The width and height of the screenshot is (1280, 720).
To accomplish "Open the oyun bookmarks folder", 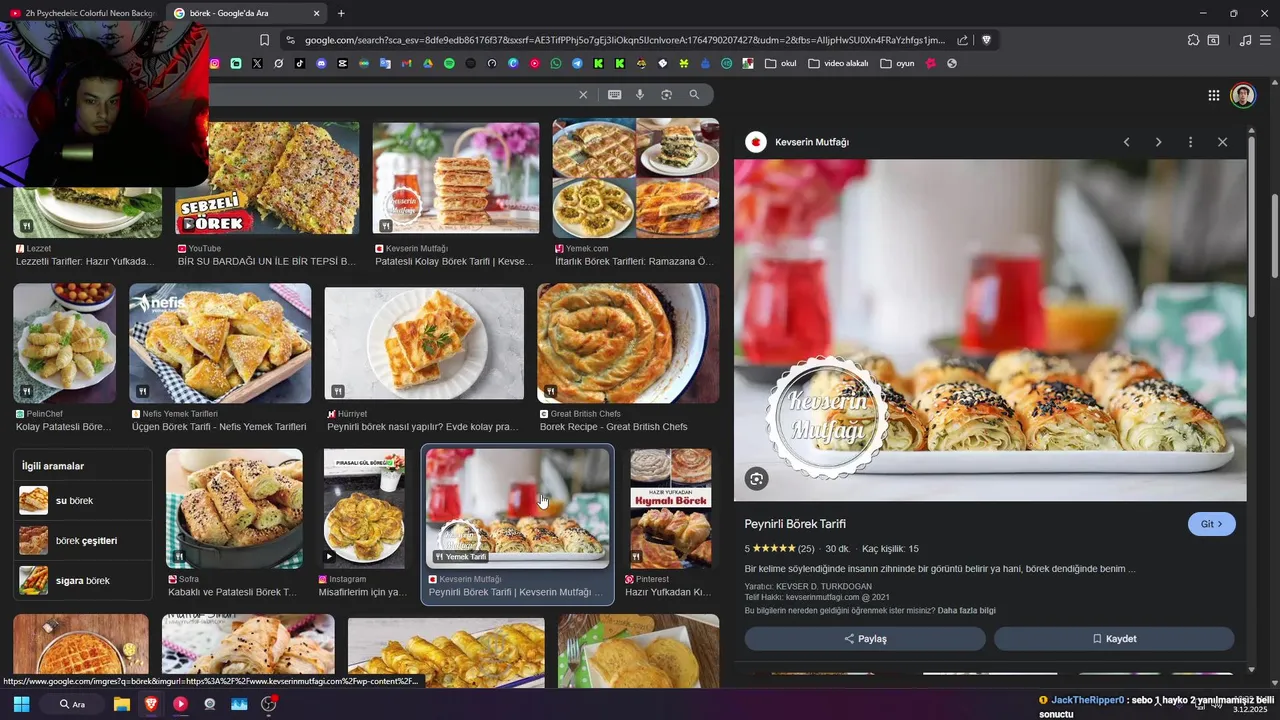I will point(897,63).
